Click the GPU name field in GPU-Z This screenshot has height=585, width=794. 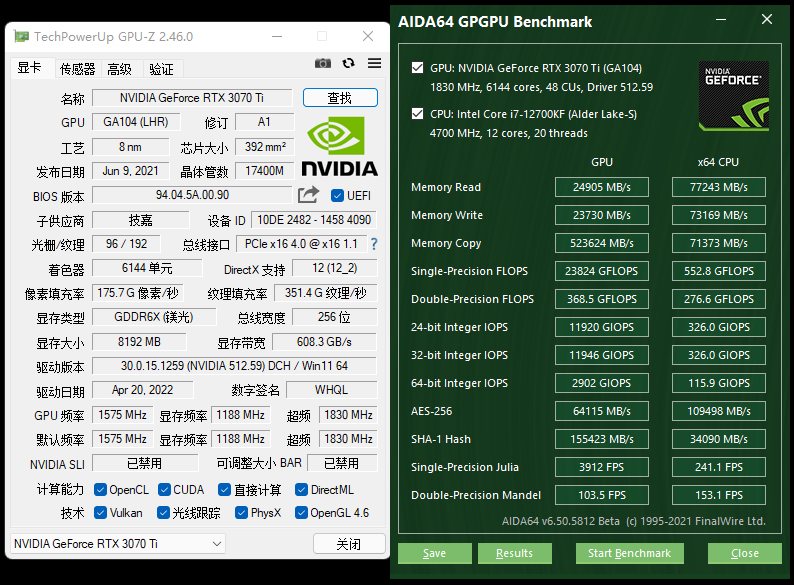(192, 98)
